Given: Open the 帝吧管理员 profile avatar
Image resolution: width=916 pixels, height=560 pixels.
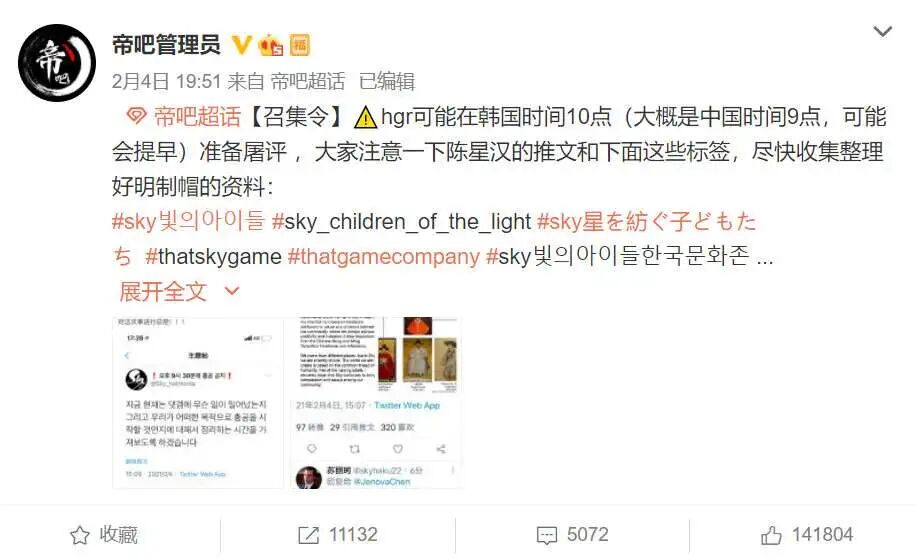Looking at the screenshot, I should tap(57, 62).
